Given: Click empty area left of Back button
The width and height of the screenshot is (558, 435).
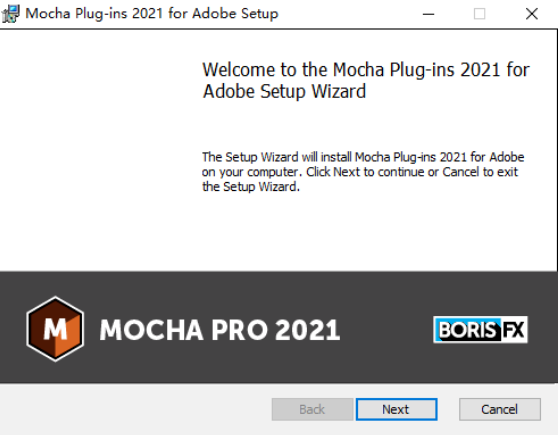Looking at the screenshot, I should pos(135,409).
